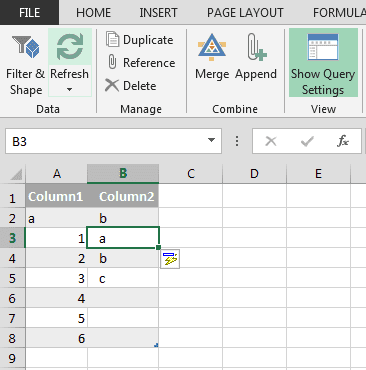Select cell A2 containing 'a'

(x=56, y=218)
